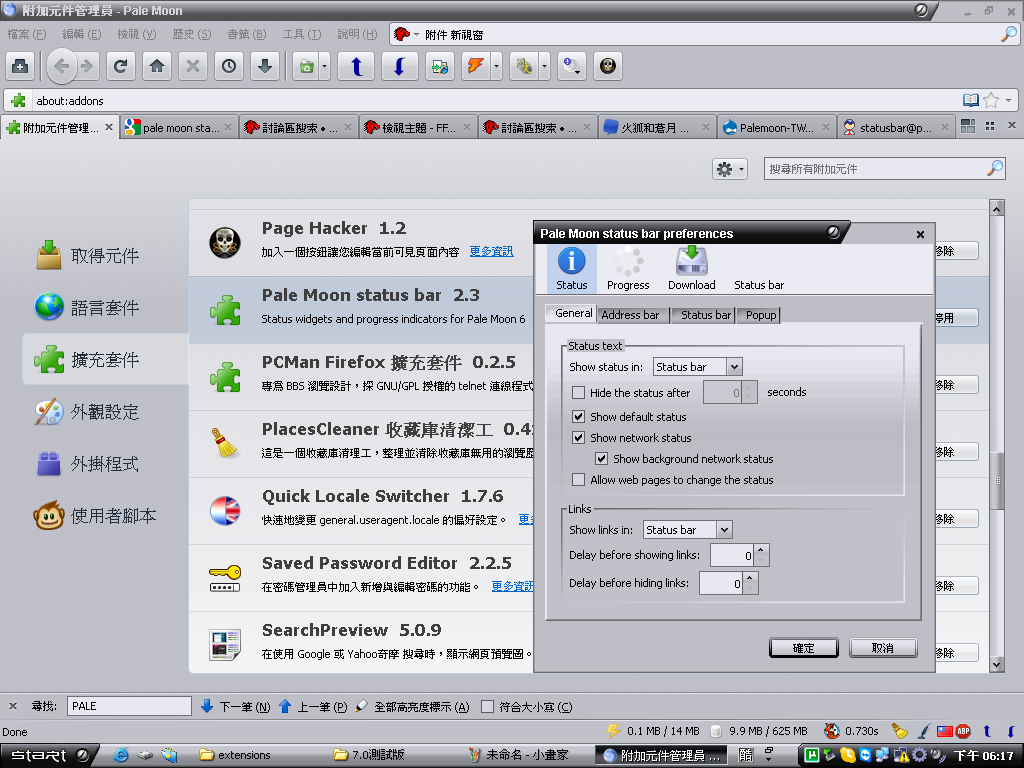1024x768 pixels.
Task: Click the 取消 cancel button
Action: click(x=883, y=648)
